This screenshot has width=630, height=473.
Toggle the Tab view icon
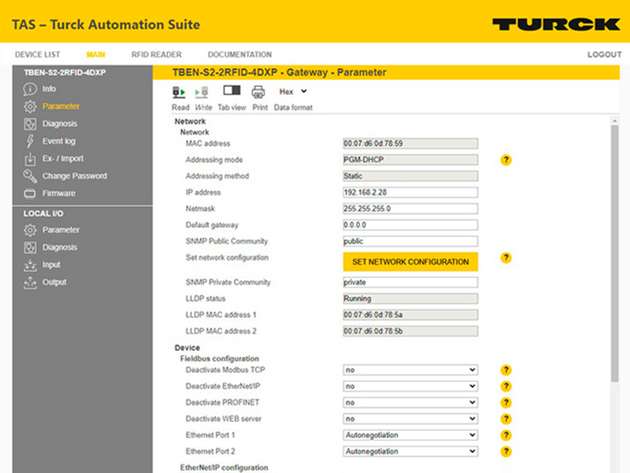click(x=232, y=90)
